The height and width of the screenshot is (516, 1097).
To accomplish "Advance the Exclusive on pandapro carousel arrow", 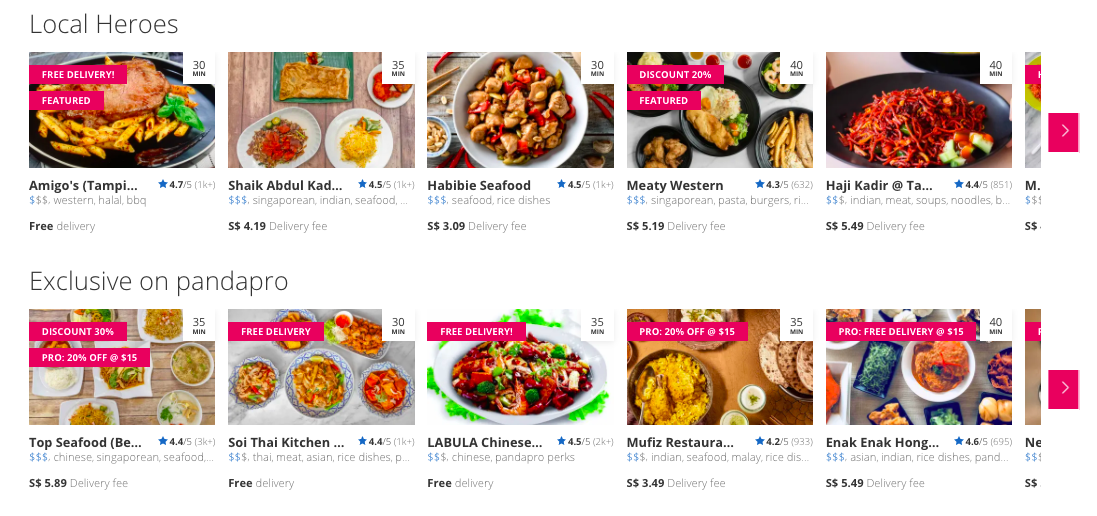I will tap(1063, 389).
